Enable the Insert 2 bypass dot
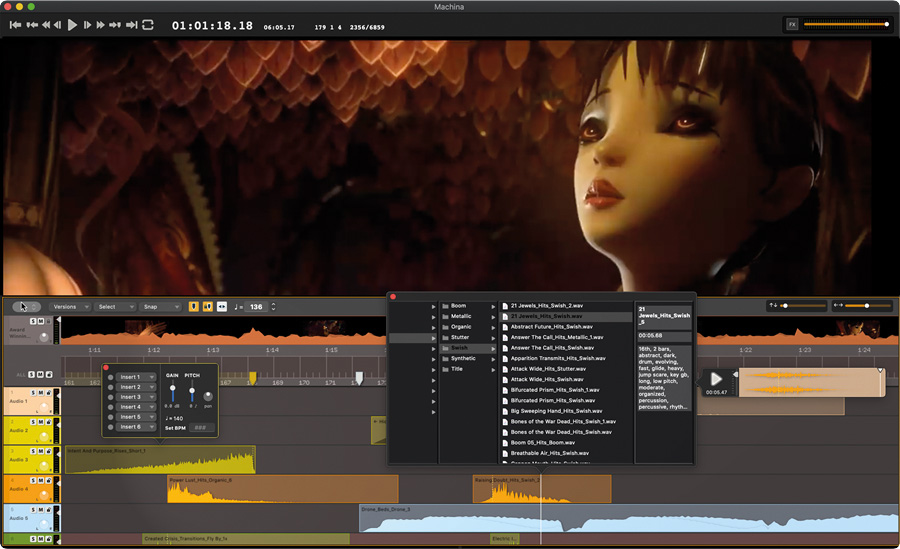This screenshot has width=900, height=549. 111,387
